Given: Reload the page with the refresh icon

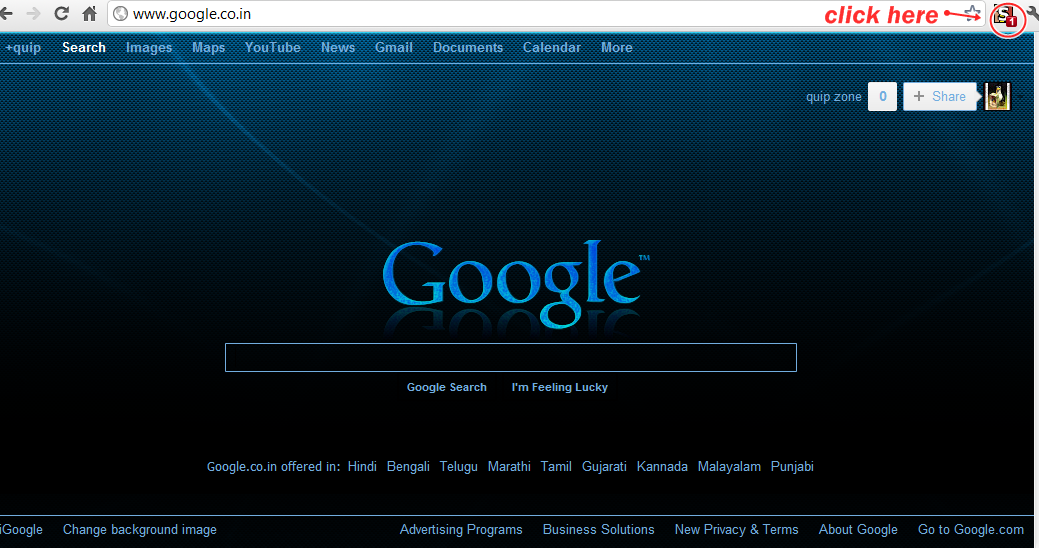Looking at the screenshot, I should [x=62, y=13].
